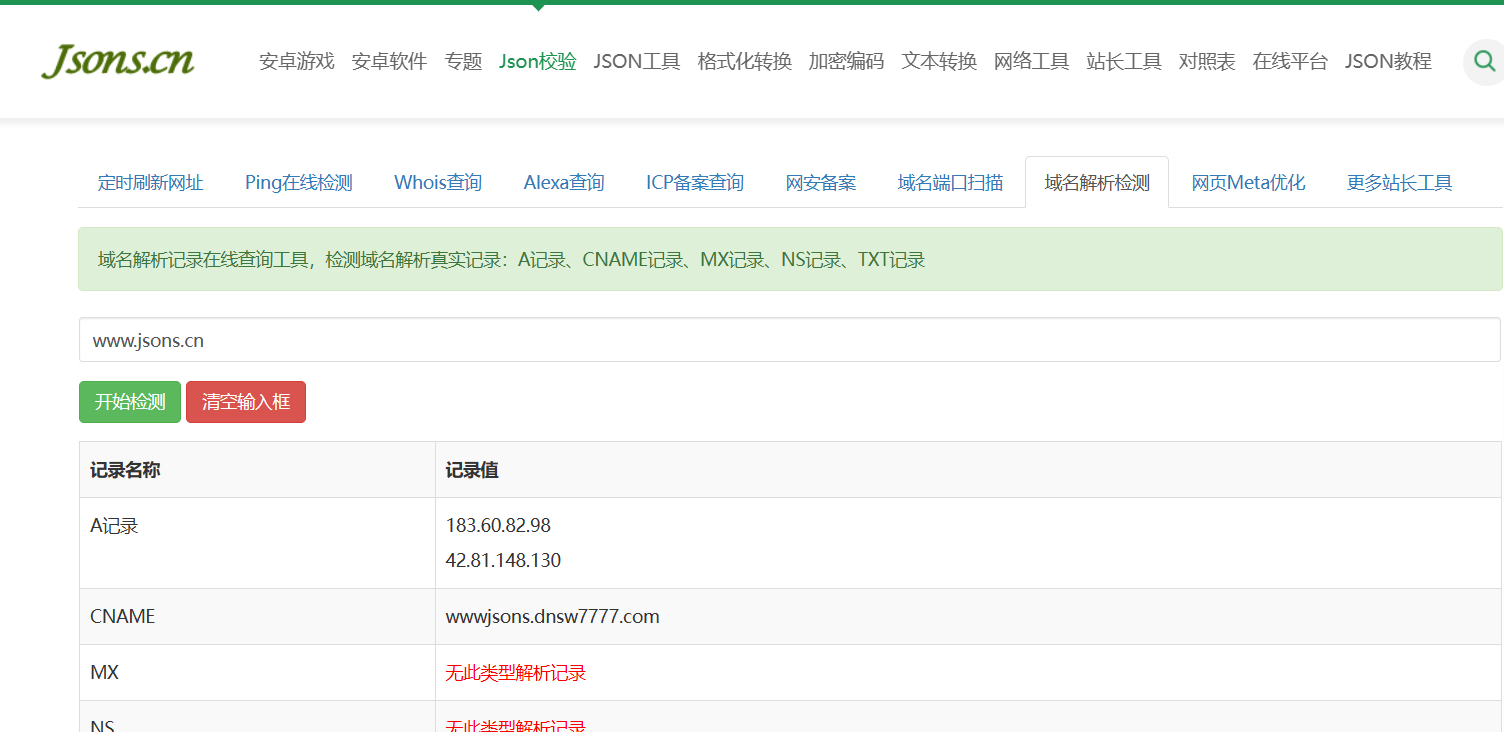Open the 格式化转换 menu
The width and height of the screenshot is (1504, 732).
click(744, 62)
